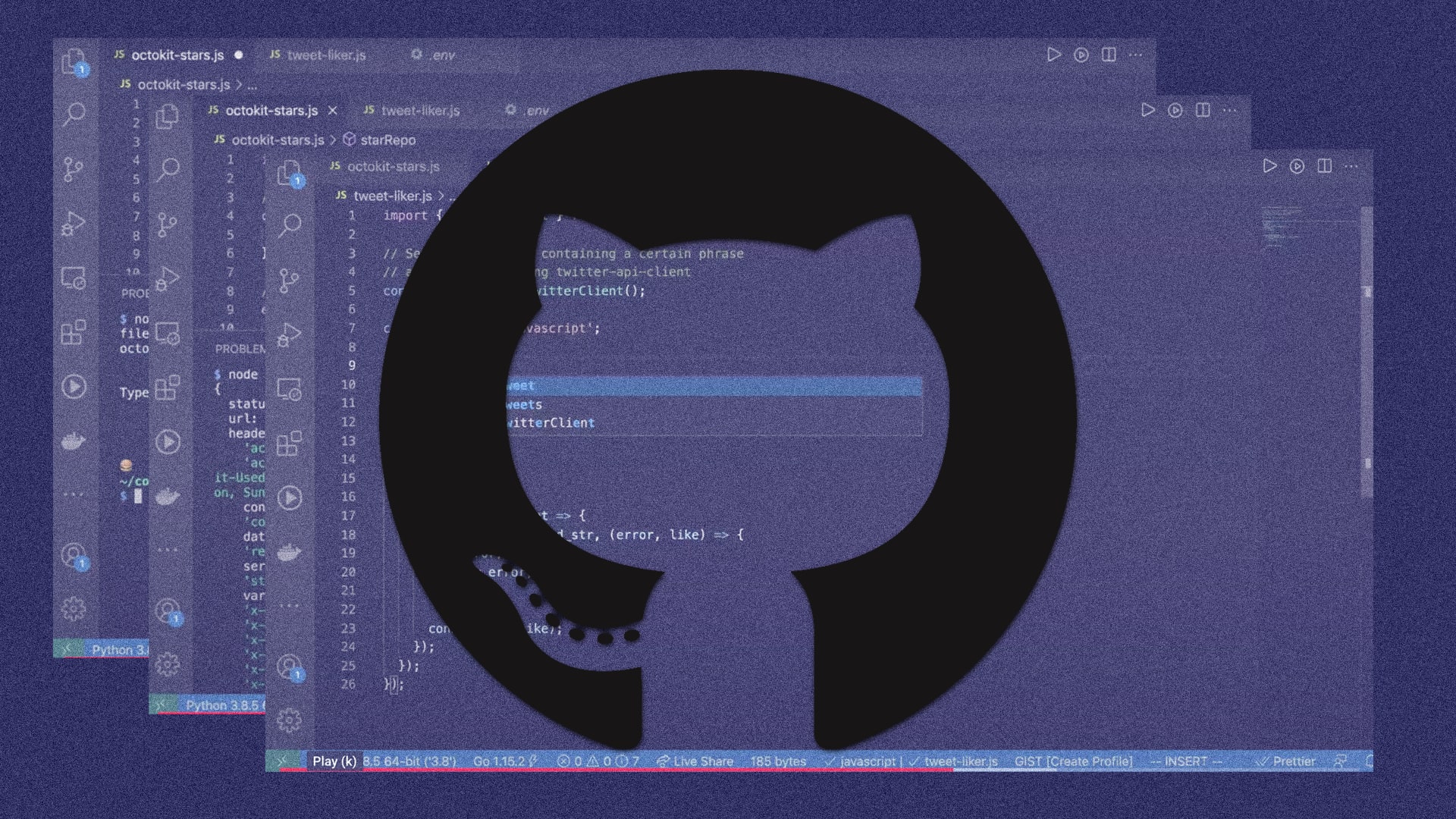Open the starRepo breadcrumb dropdown

coord(388,140)
